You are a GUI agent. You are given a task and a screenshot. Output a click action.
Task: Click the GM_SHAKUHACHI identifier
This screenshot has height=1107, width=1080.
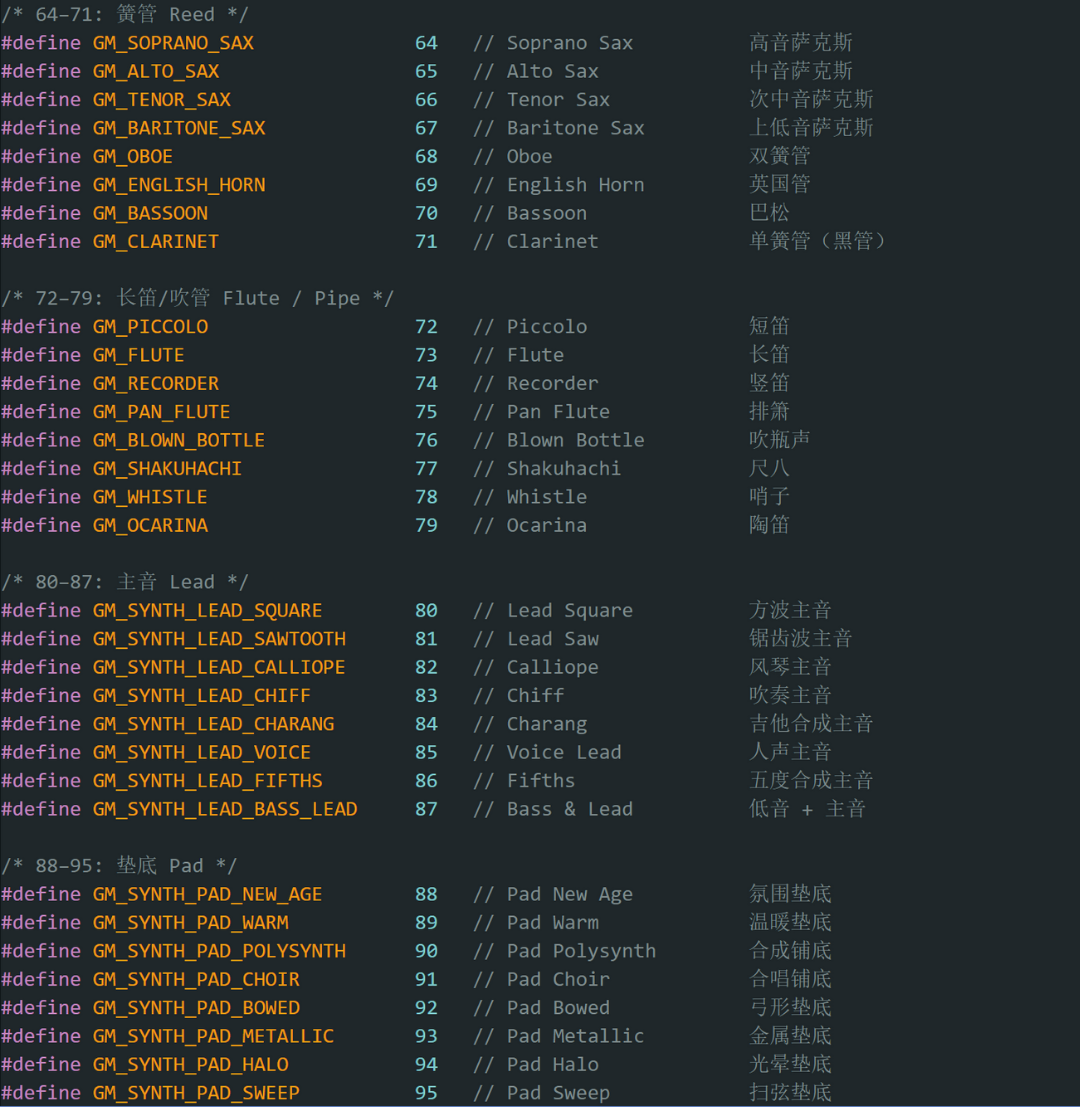click(x=167, y=469)
